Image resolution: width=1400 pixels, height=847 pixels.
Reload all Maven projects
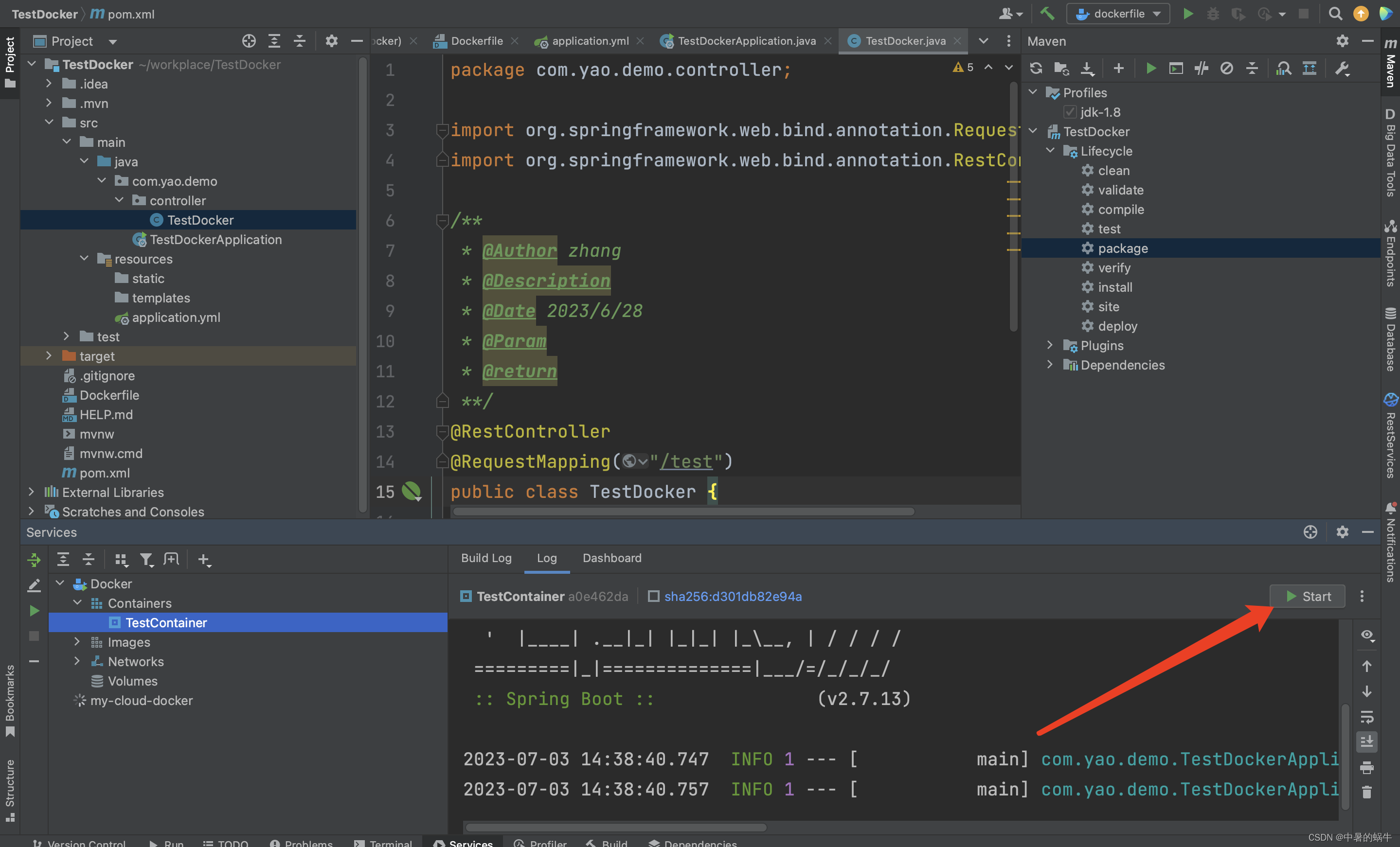[1036, 68]
